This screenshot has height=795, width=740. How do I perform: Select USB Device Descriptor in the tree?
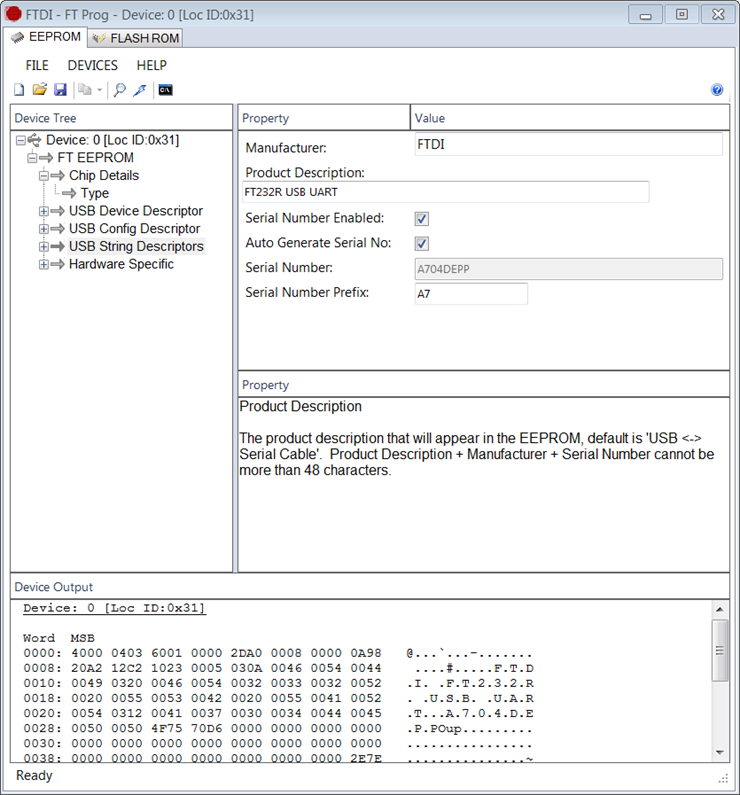tap(136, 211)
